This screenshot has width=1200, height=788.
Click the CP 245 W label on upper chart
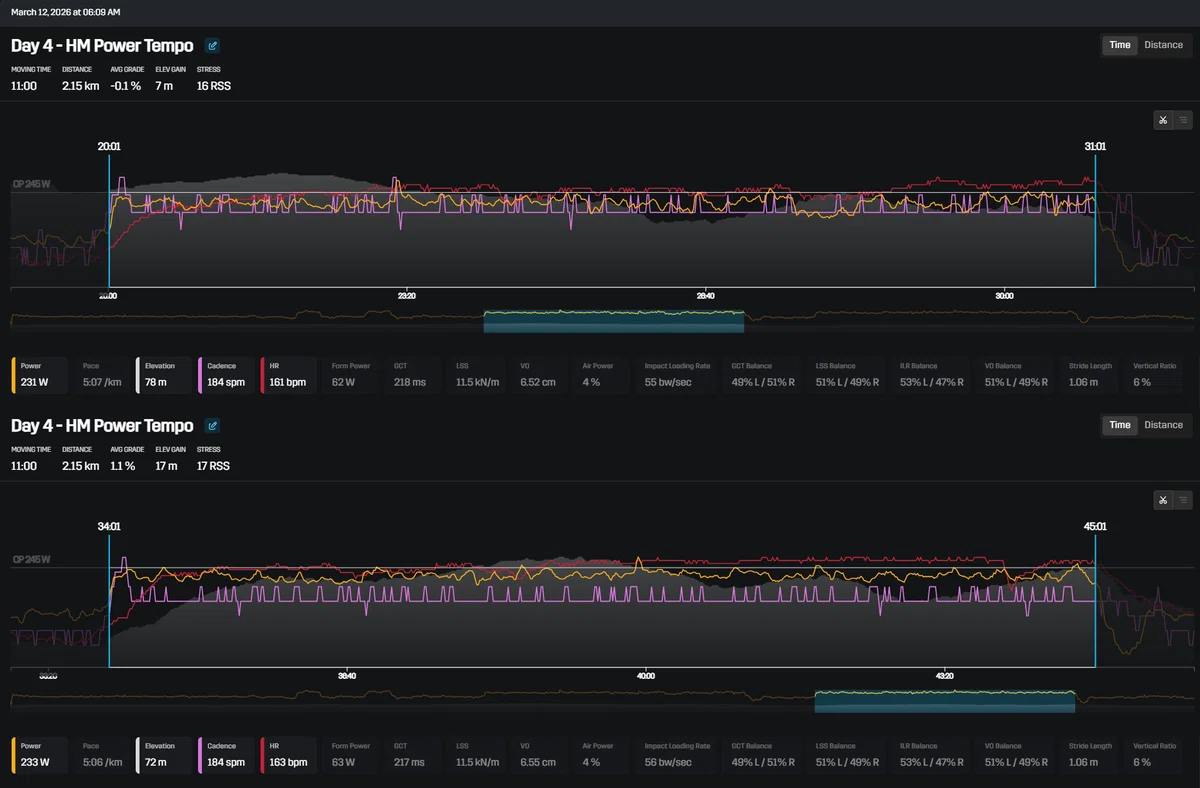tap(31, 184)
